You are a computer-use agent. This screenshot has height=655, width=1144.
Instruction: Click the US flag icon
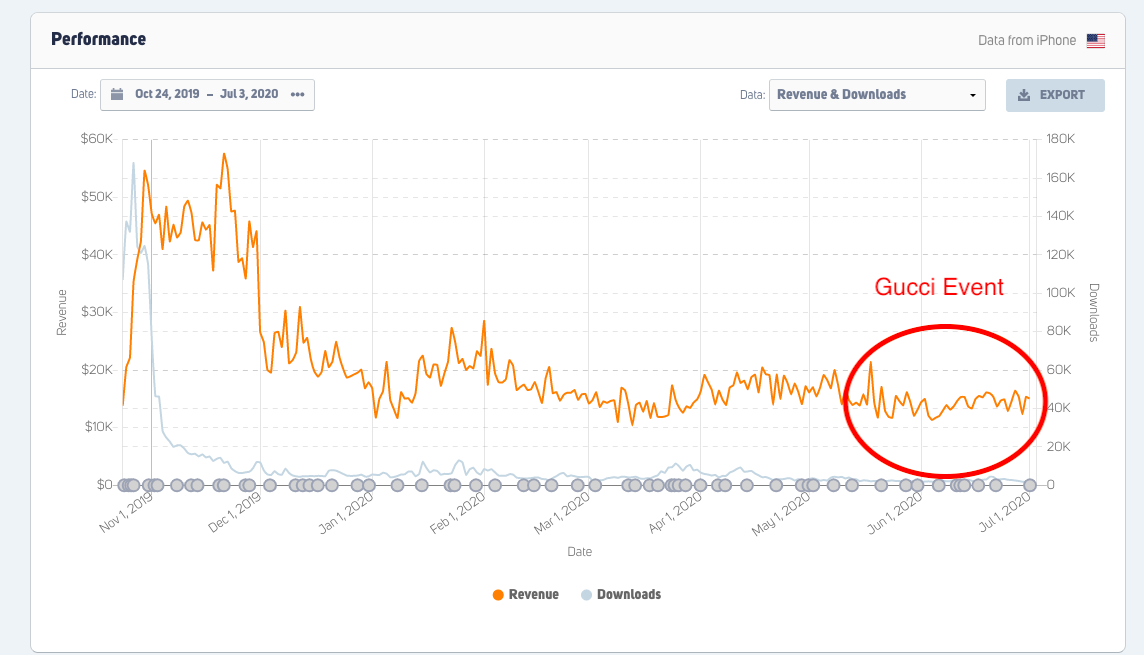(1096, 41)
